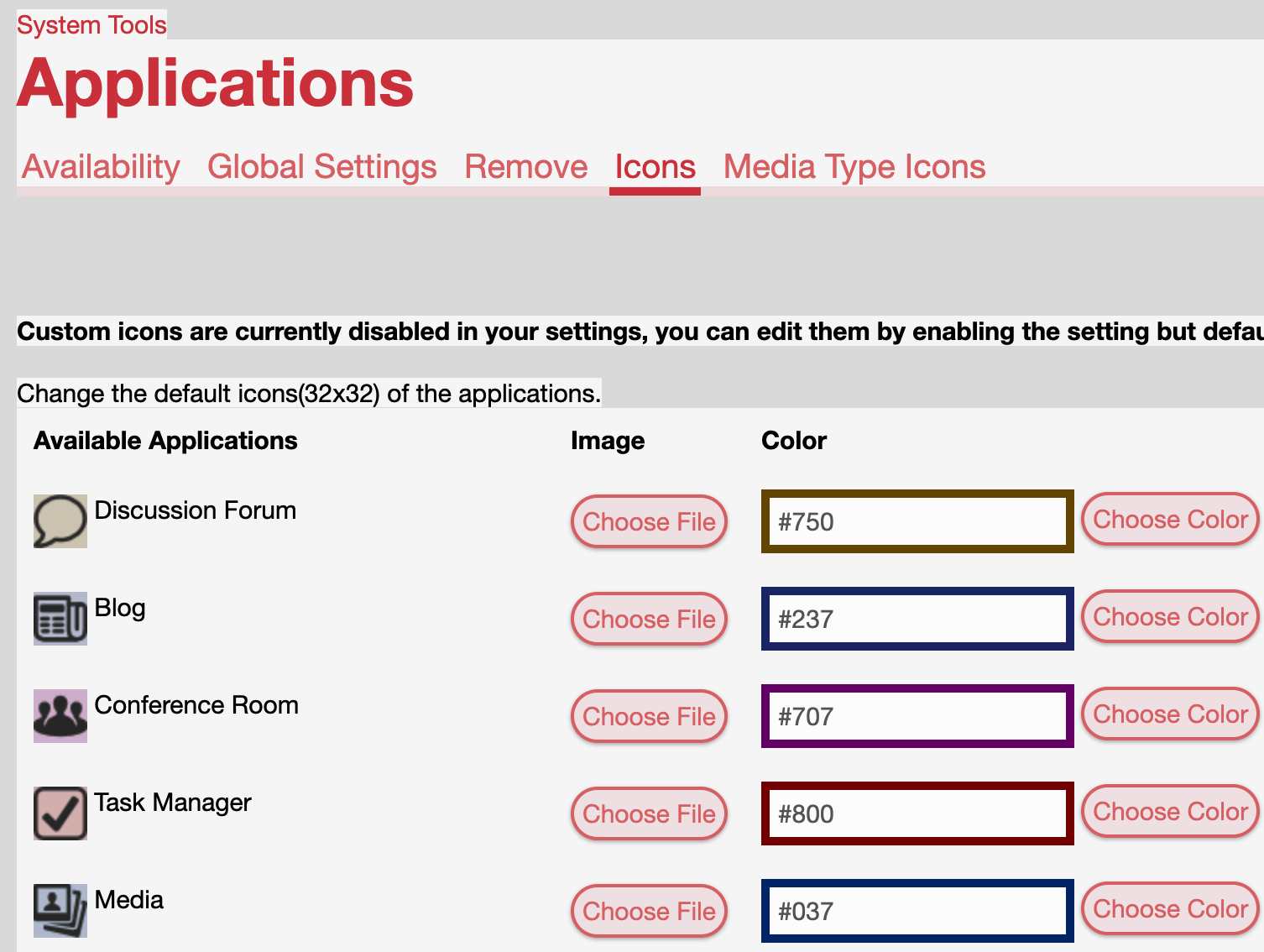The image size is (1264, 952).
Task: Choose File for Media
Action: pos(649,911)
